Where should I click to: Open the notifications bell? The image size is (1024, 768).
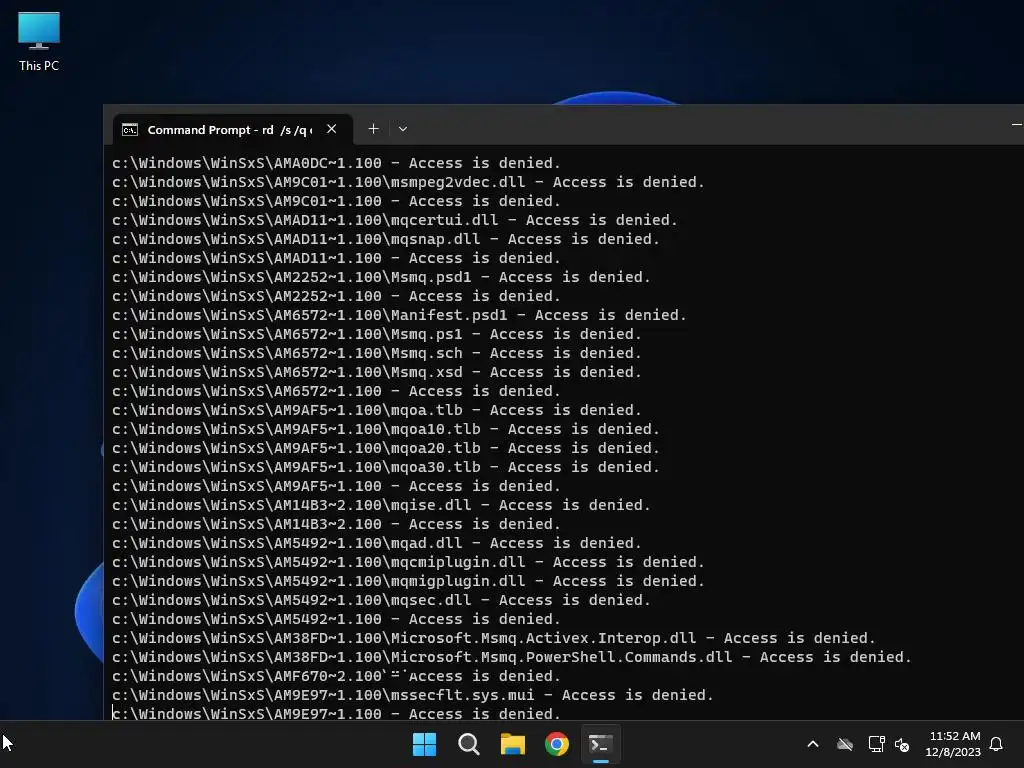[997, 744]
